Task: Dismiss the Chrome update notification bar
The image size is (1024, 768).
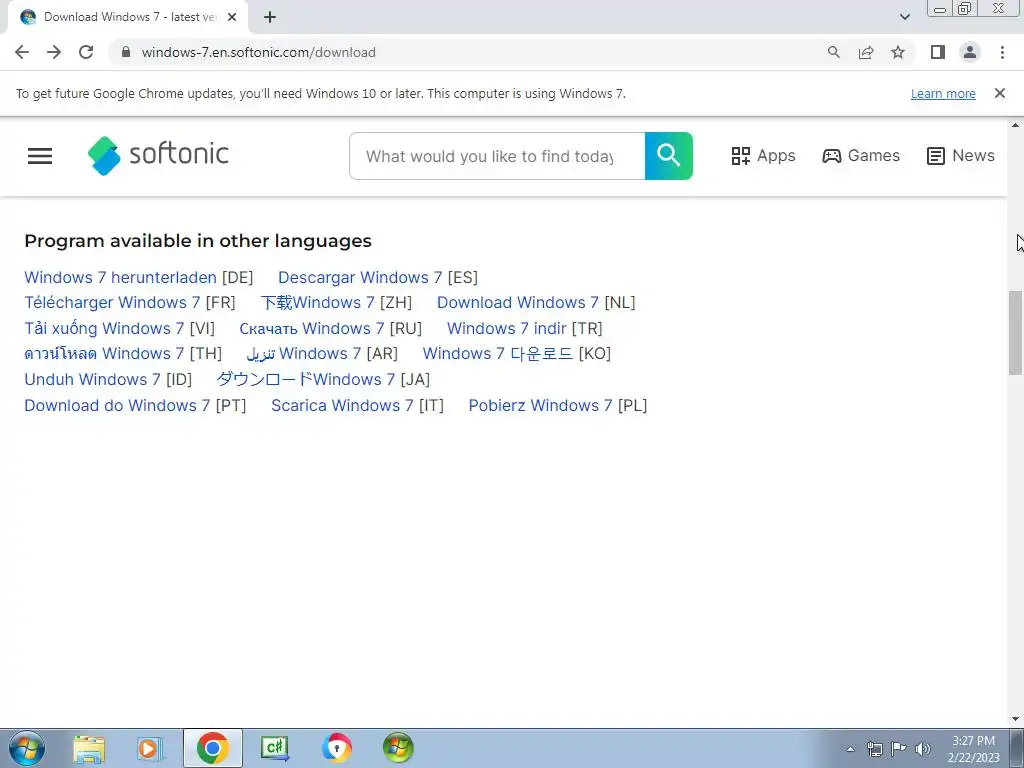Action: [x=999, y=93]
